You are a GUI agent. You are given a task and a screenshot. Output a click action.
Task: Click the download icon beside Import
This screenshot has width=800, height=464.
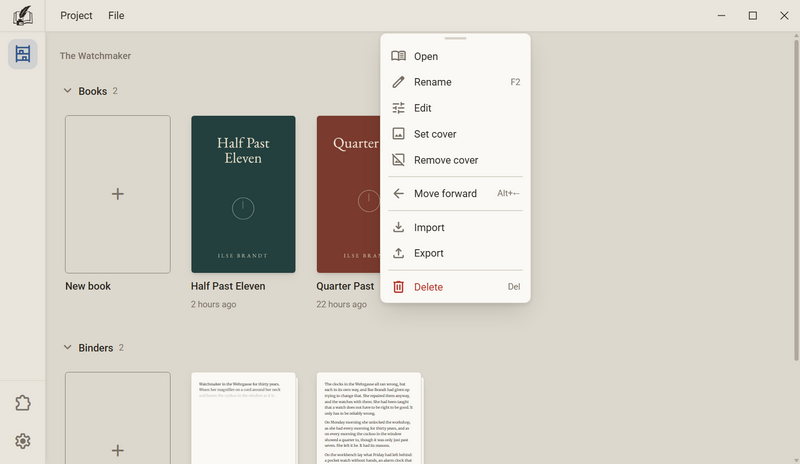coord(398,227)
